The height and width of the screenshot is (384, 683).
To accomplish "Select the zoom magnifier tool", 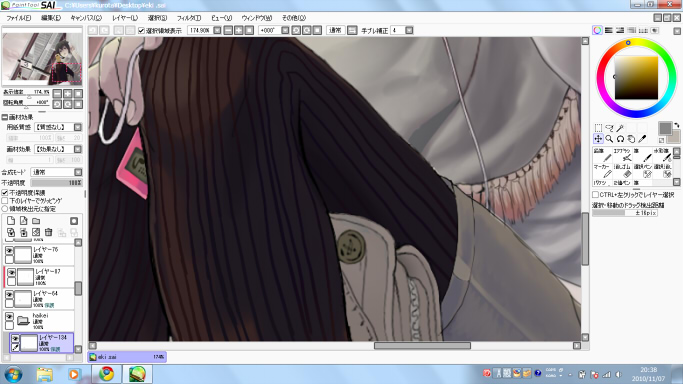I will point(609,139).
